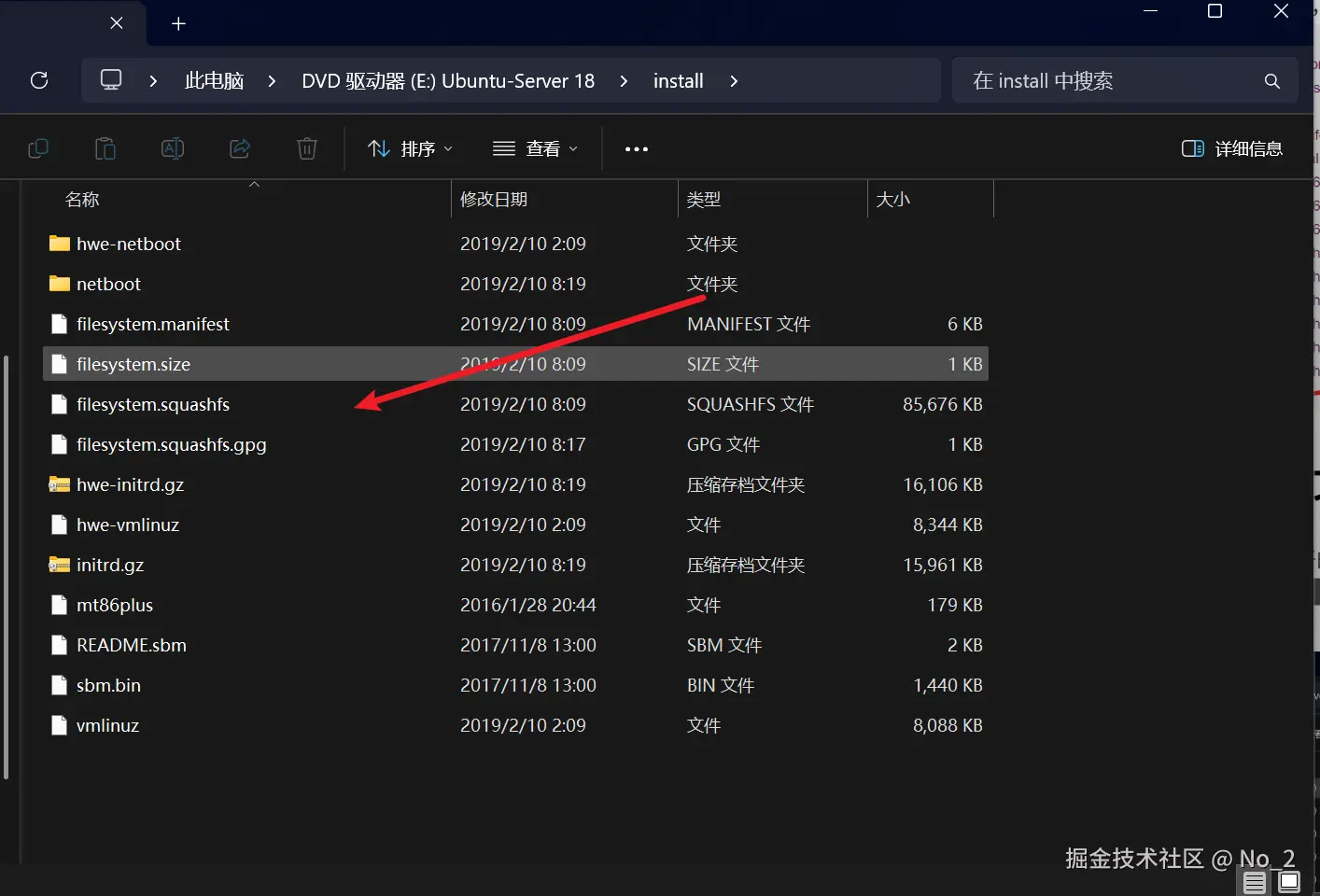The image size is (1320, 896).
Task: Select the filesystem.size file name
Action: tap(133, 364)
